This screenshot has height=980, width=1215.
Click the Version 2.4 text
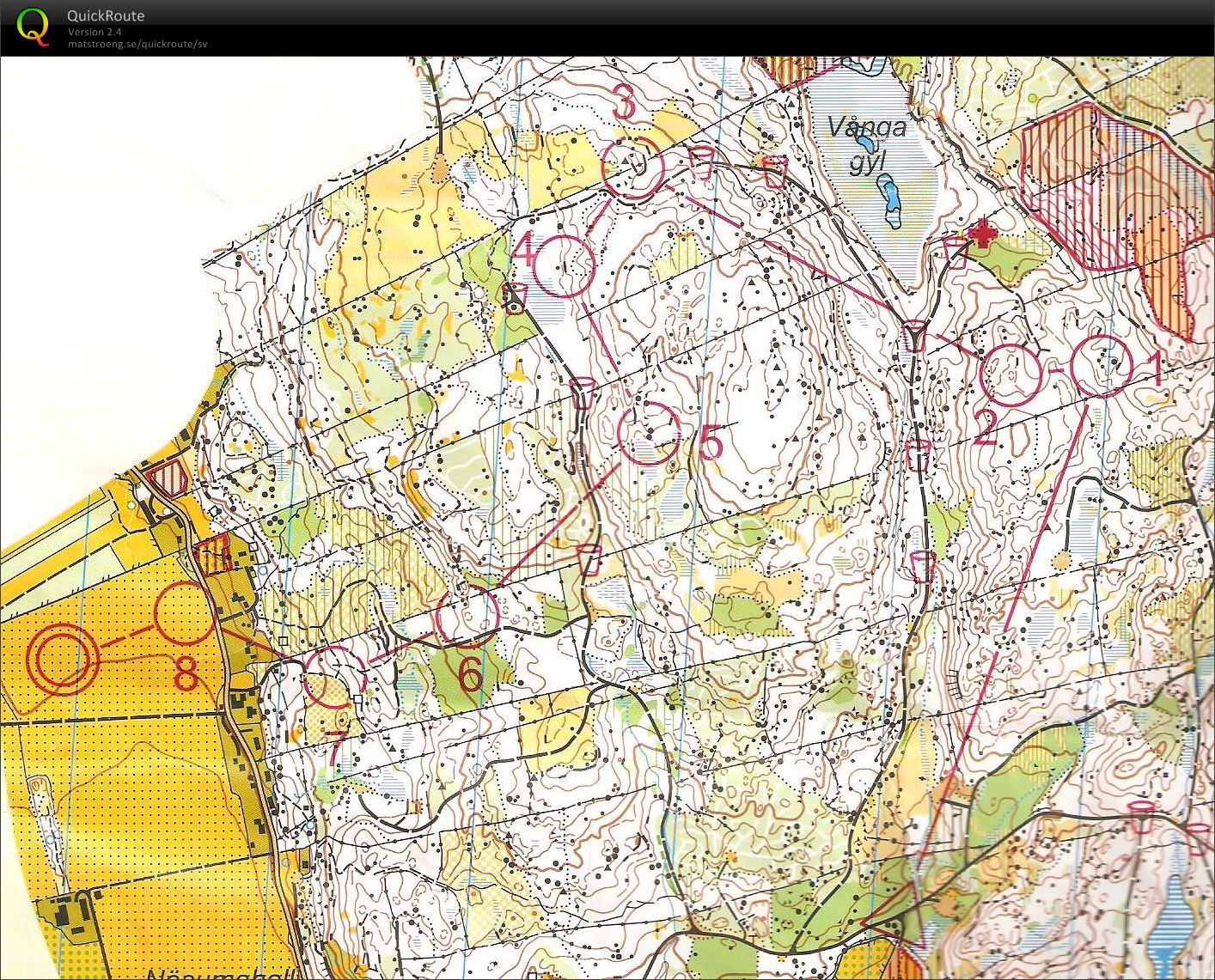(x=95, y=32)
